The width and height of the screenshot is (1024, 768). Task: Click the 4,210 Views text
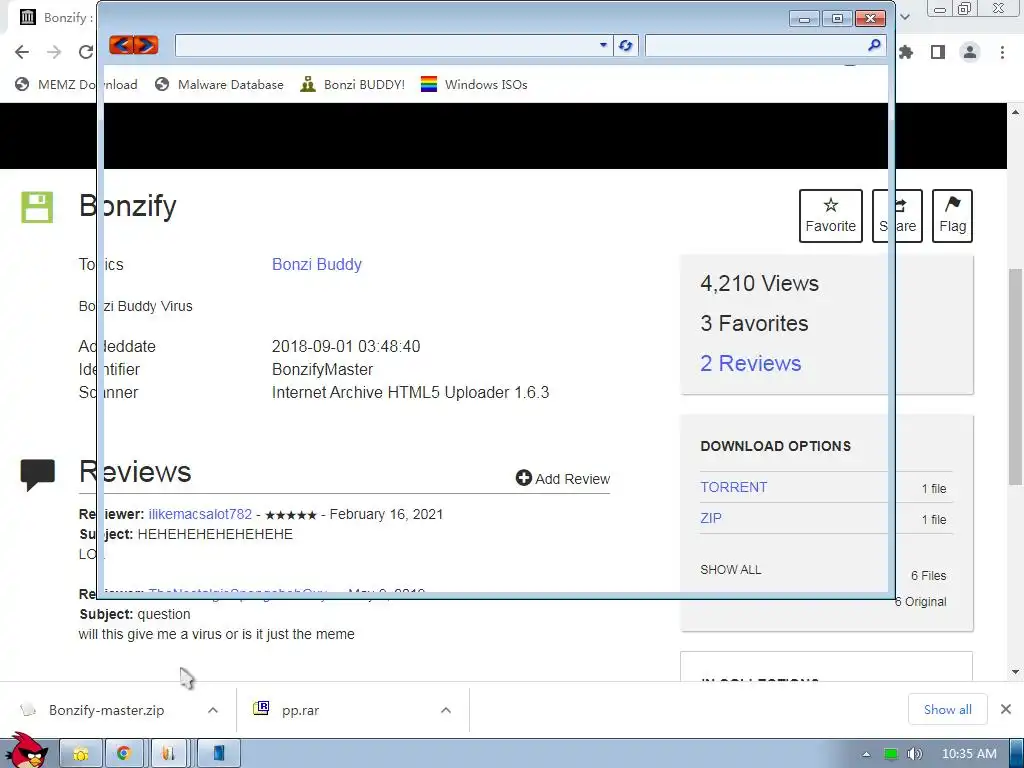tap(759, 283)
